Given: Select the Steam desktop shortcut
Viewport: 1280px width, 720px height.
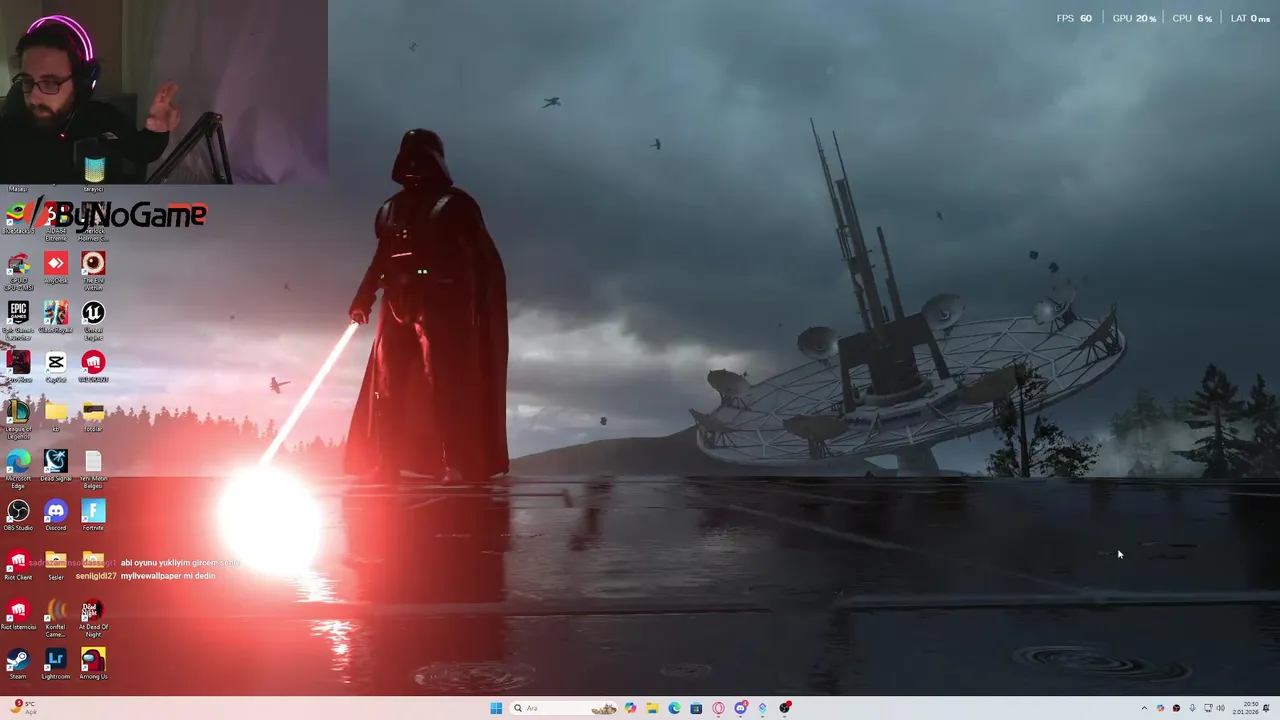Looking at the screenshot, I should point(18,663).
